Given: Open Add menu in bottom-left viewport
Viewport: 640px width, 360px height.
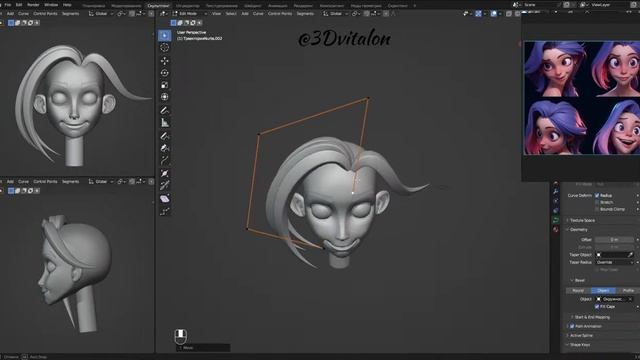Looking at the screenshot, I should click(x=10, y=181).
